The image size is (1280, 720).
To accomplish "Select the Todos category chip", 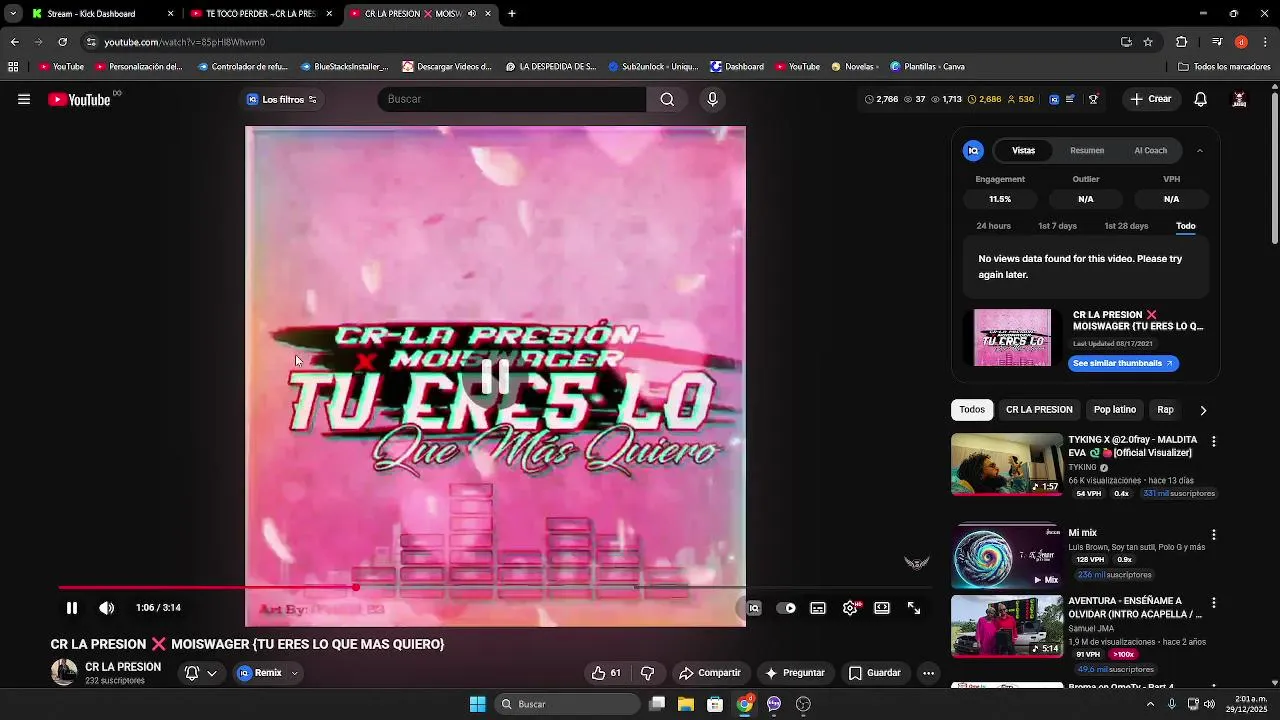I will pos(972,410).
